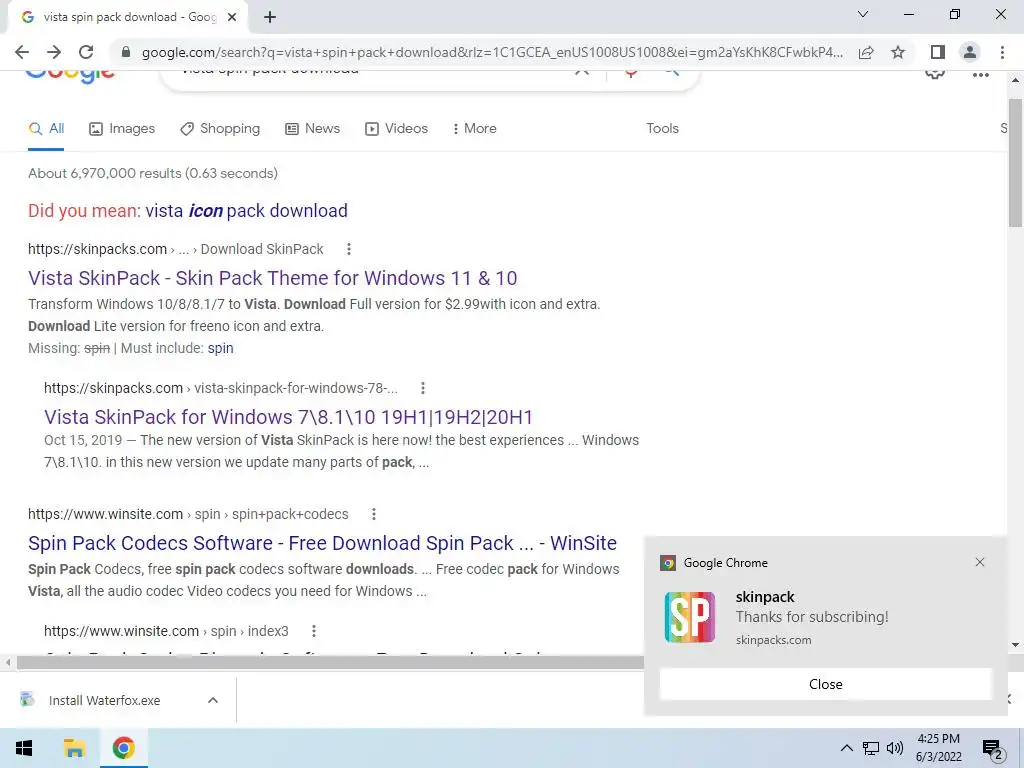Open Windows Start menu

24,748
